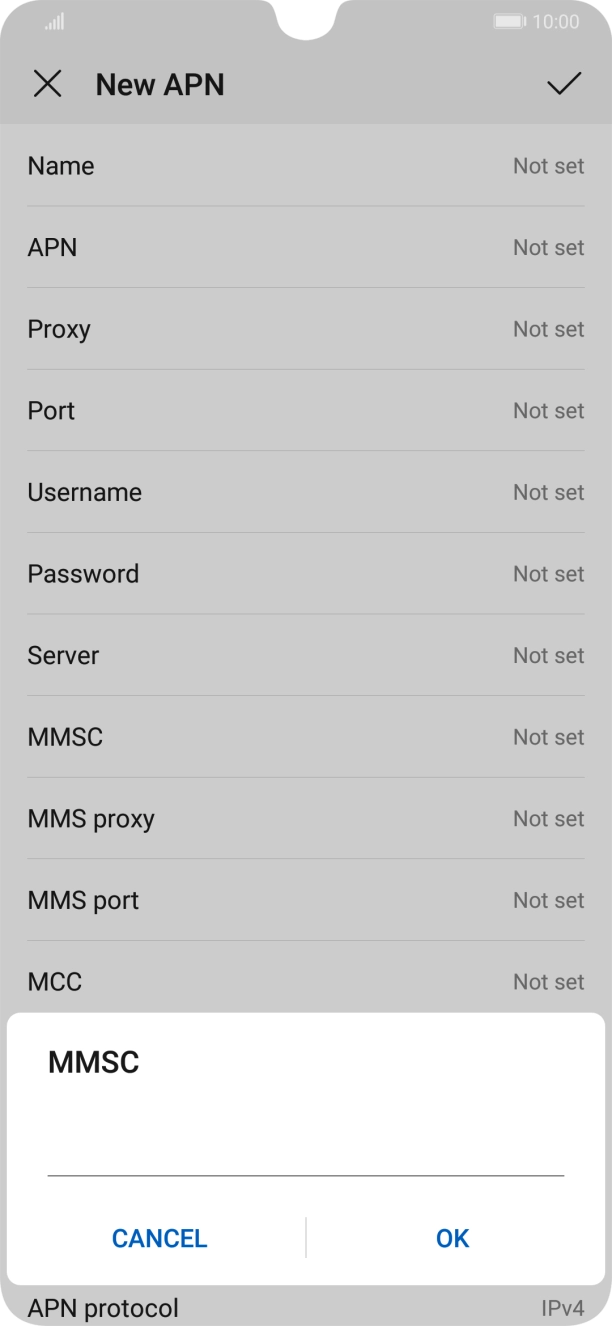Open the Username entry
This screenshot has height=1326, width=612.
[x=306, y=492]
